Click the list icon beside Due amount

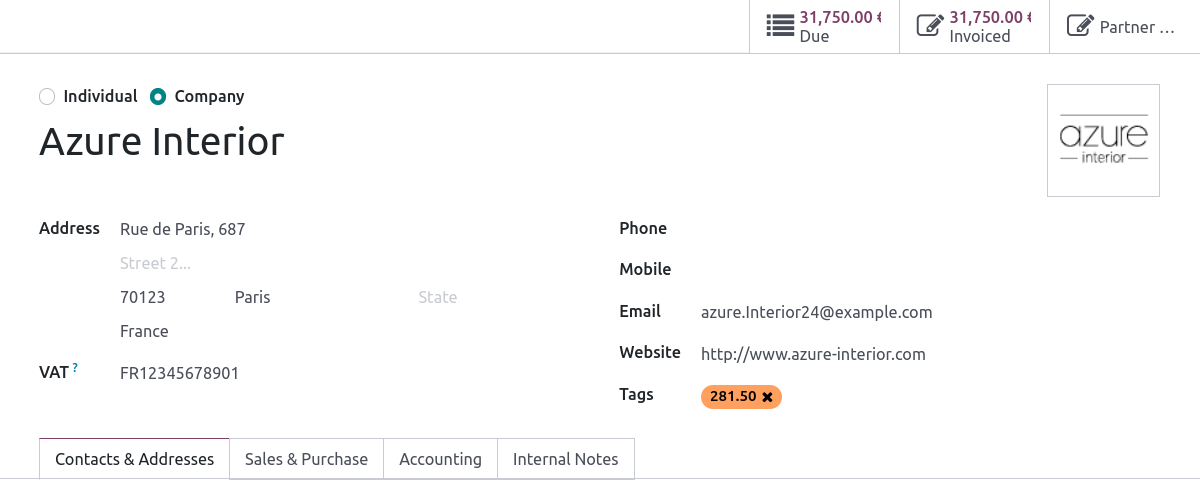click(780, 26)
